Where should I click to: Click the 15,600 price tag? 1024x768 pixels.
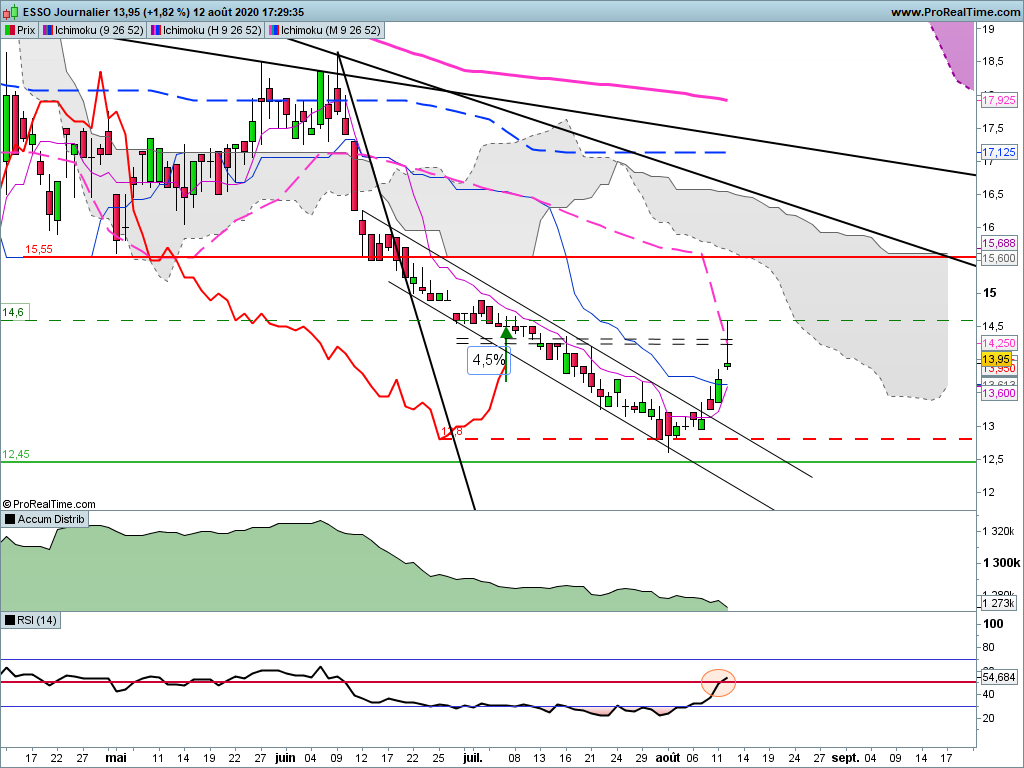999,258
